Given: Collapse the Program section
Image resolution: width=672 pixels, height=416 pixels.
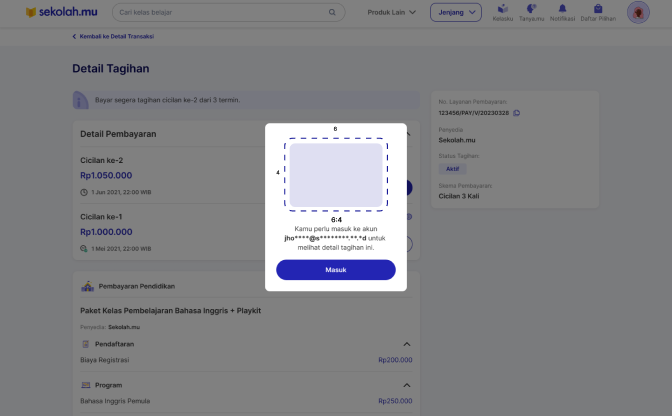Looking at the screenshot, I should (x=407, y=384).
